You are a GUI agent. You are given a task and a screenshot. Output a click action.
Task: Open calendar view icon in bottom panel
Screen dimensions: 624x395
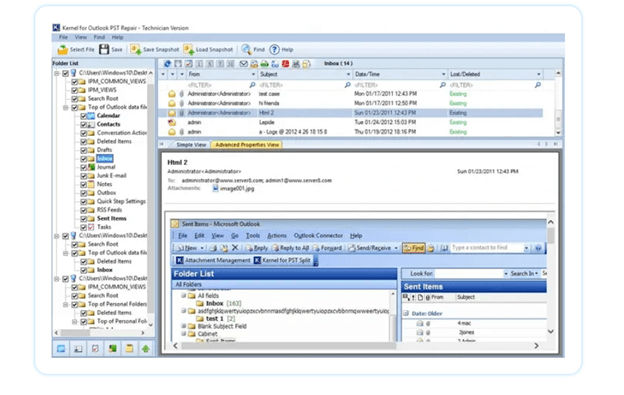(61, 349)
